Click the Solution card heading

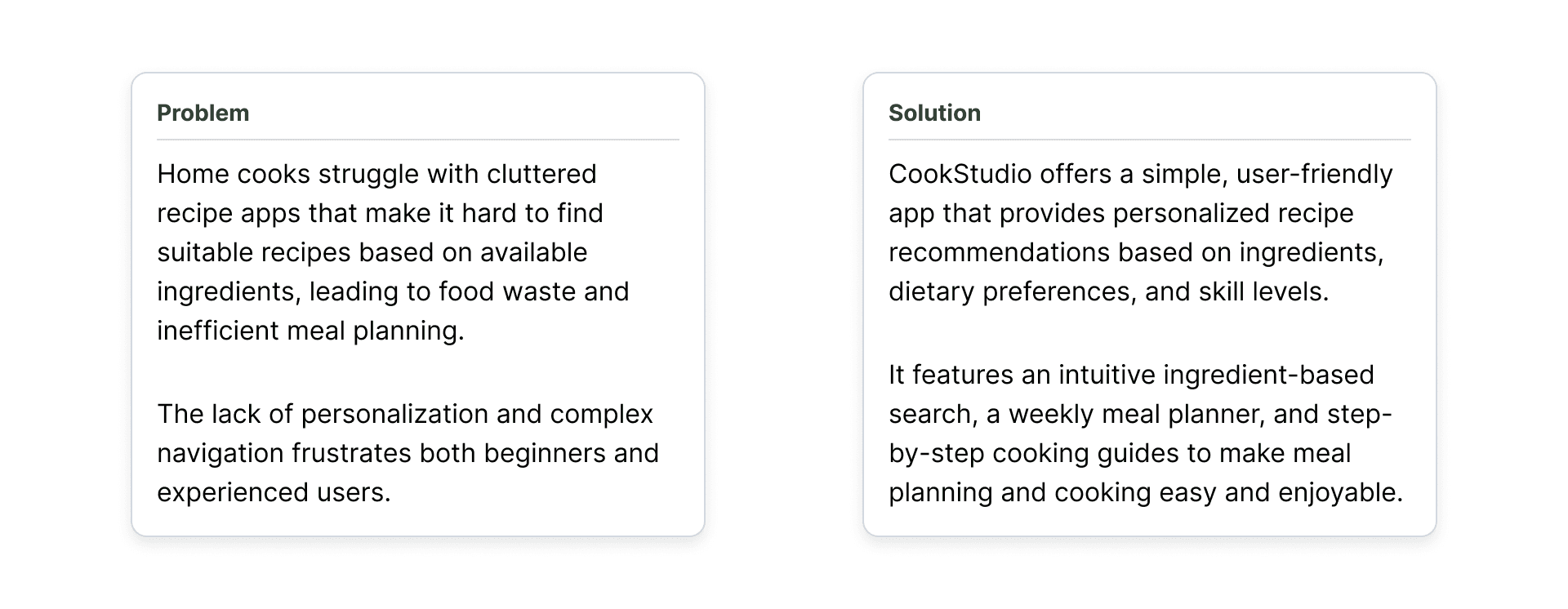click(x=934, y=113)
